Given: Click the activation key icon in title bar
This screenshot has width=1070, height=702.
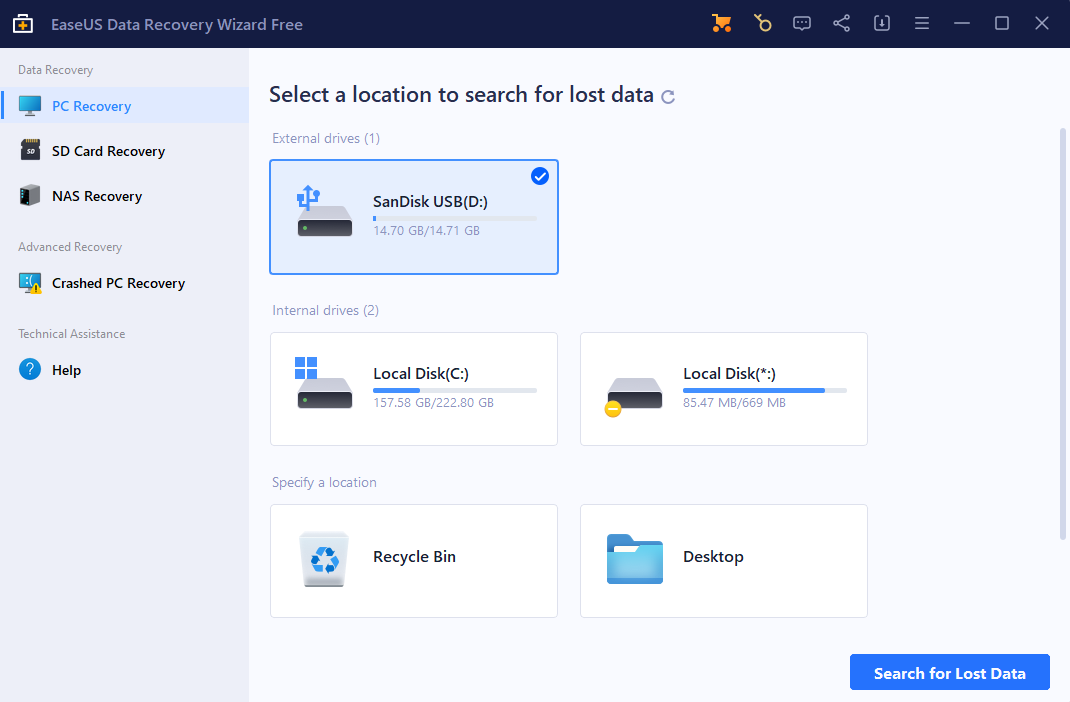Looking at the screenshot, I should point(762,23).
